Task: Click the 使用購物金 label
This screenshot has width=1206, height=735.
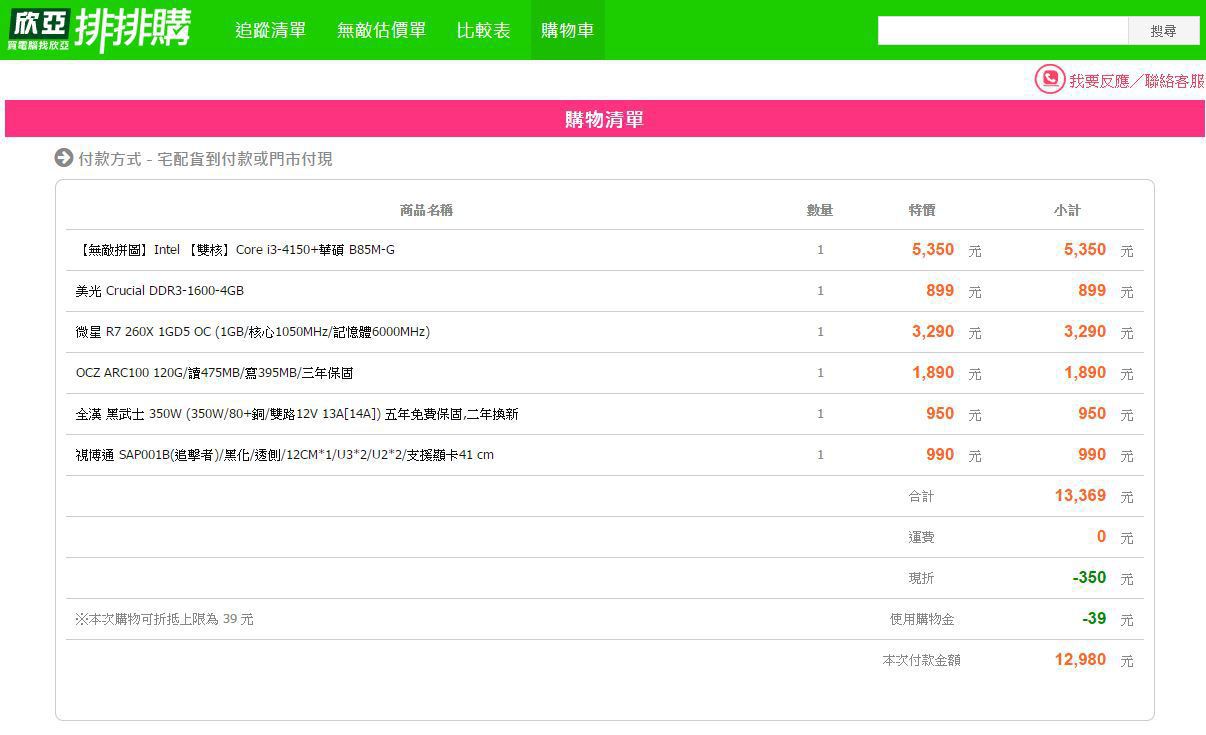Action: pyautogui.click(x=922, y=619)
